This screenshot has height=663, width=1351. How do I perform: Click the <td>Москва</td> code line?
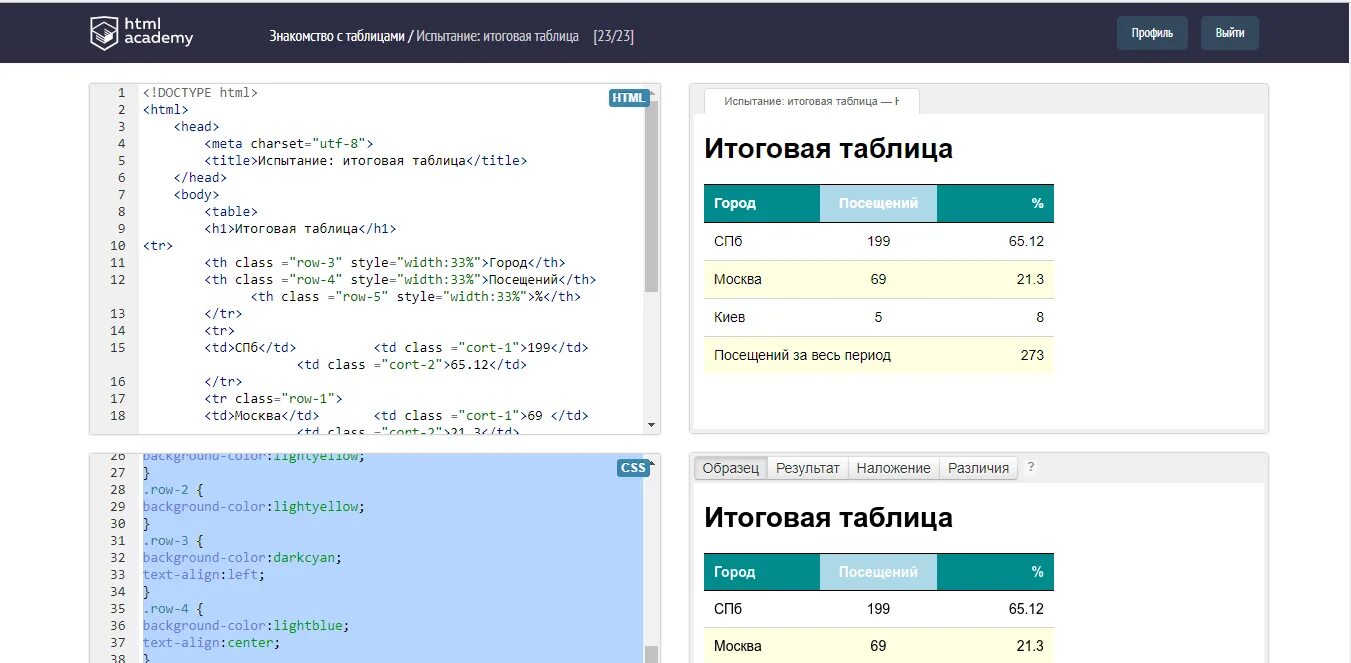click(262, 416)
